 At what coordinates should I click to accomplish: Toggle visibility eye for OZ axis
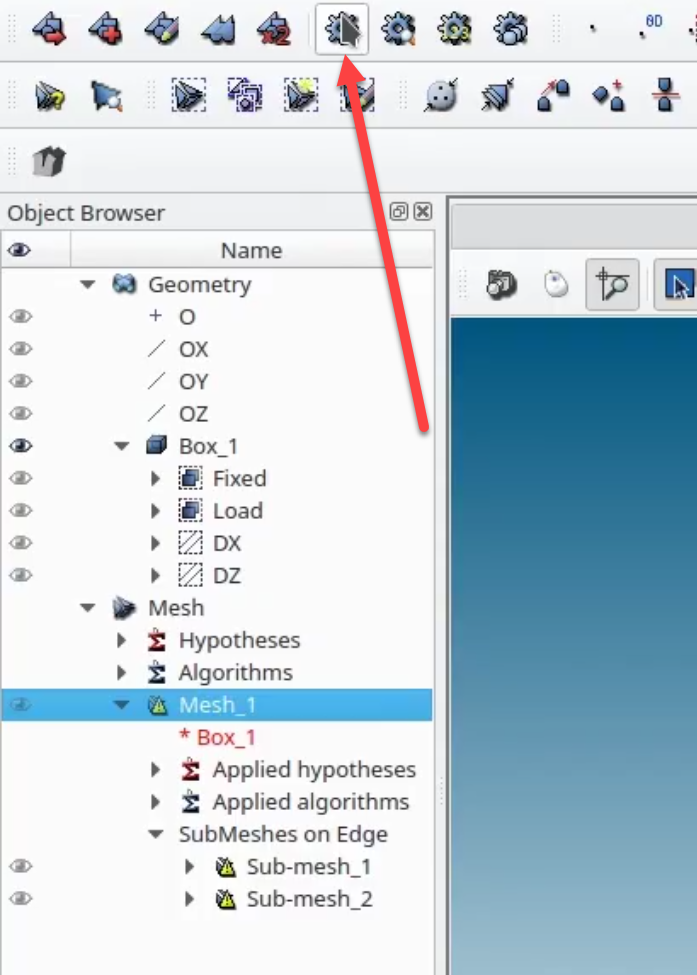coord(21,414)
